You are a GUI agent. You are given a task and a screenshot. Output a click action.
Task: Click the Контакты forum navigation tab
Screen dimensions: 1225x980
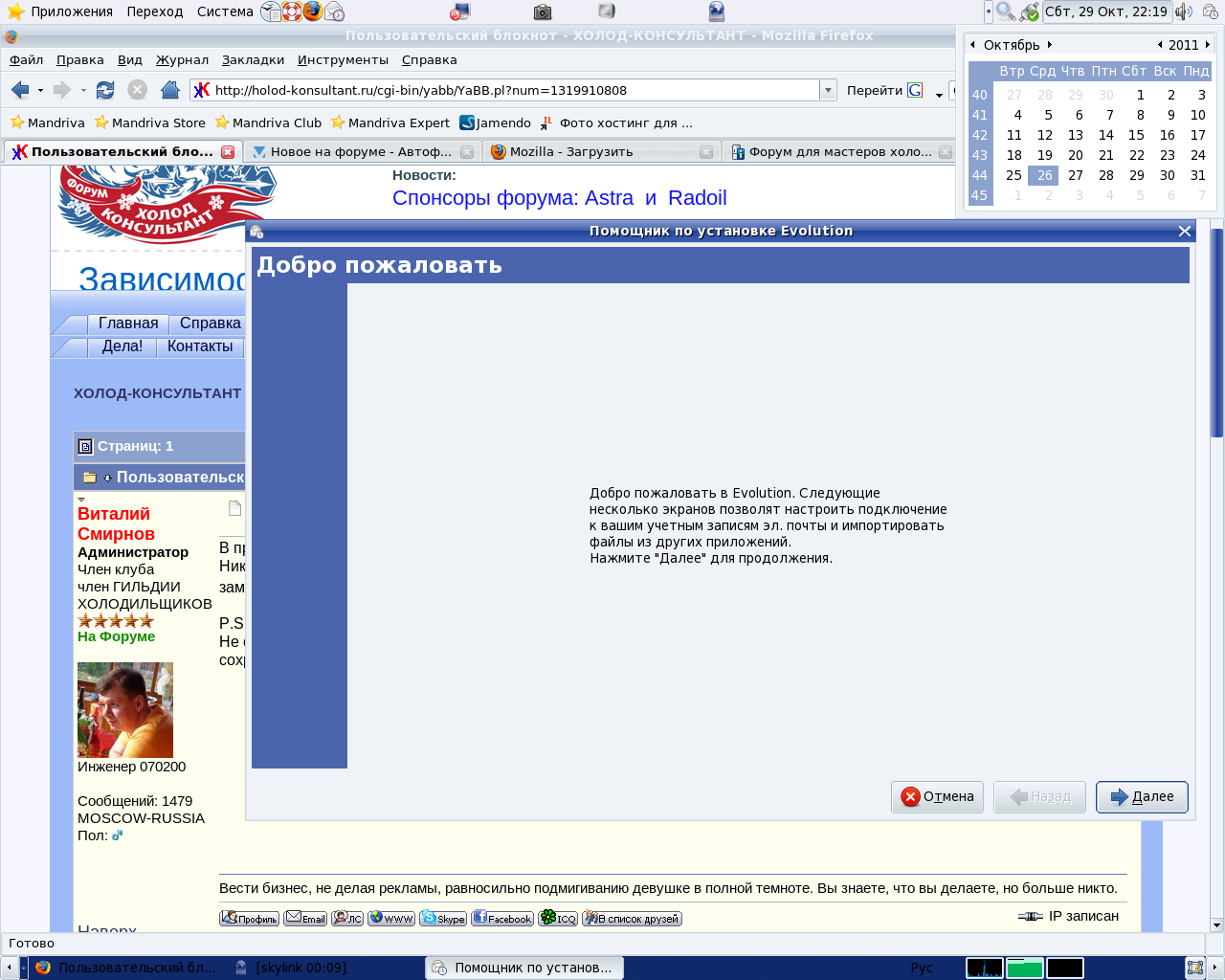(200, 346)
